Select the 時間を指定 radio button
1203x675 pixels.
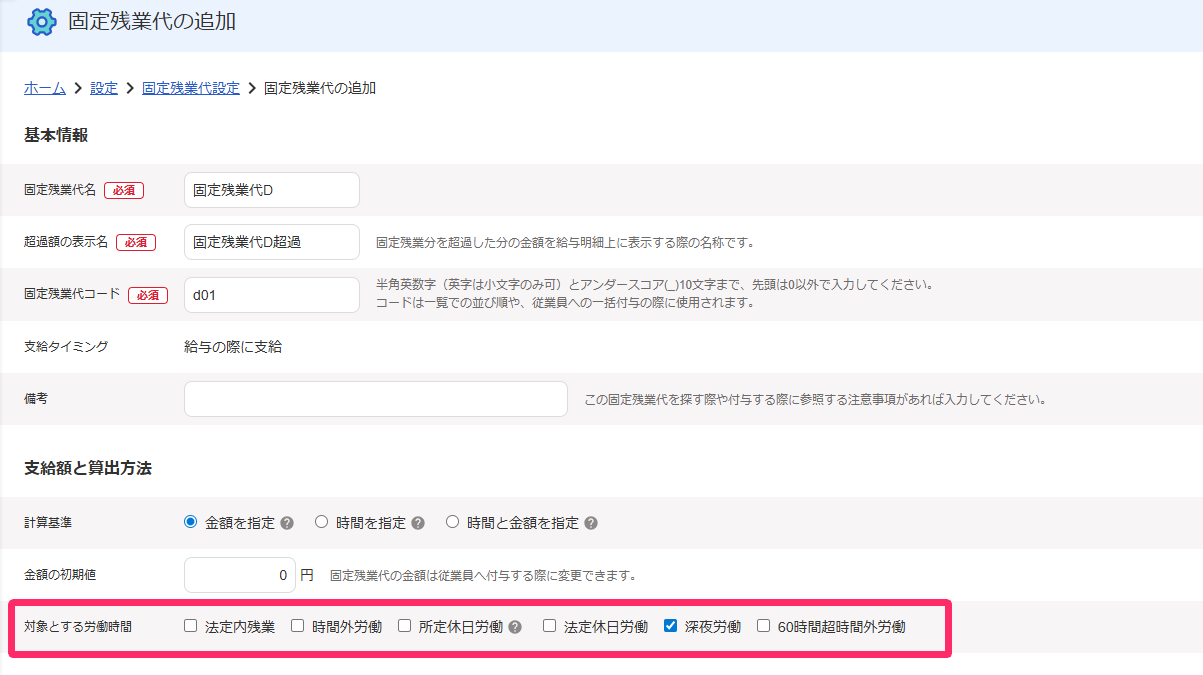322,522
